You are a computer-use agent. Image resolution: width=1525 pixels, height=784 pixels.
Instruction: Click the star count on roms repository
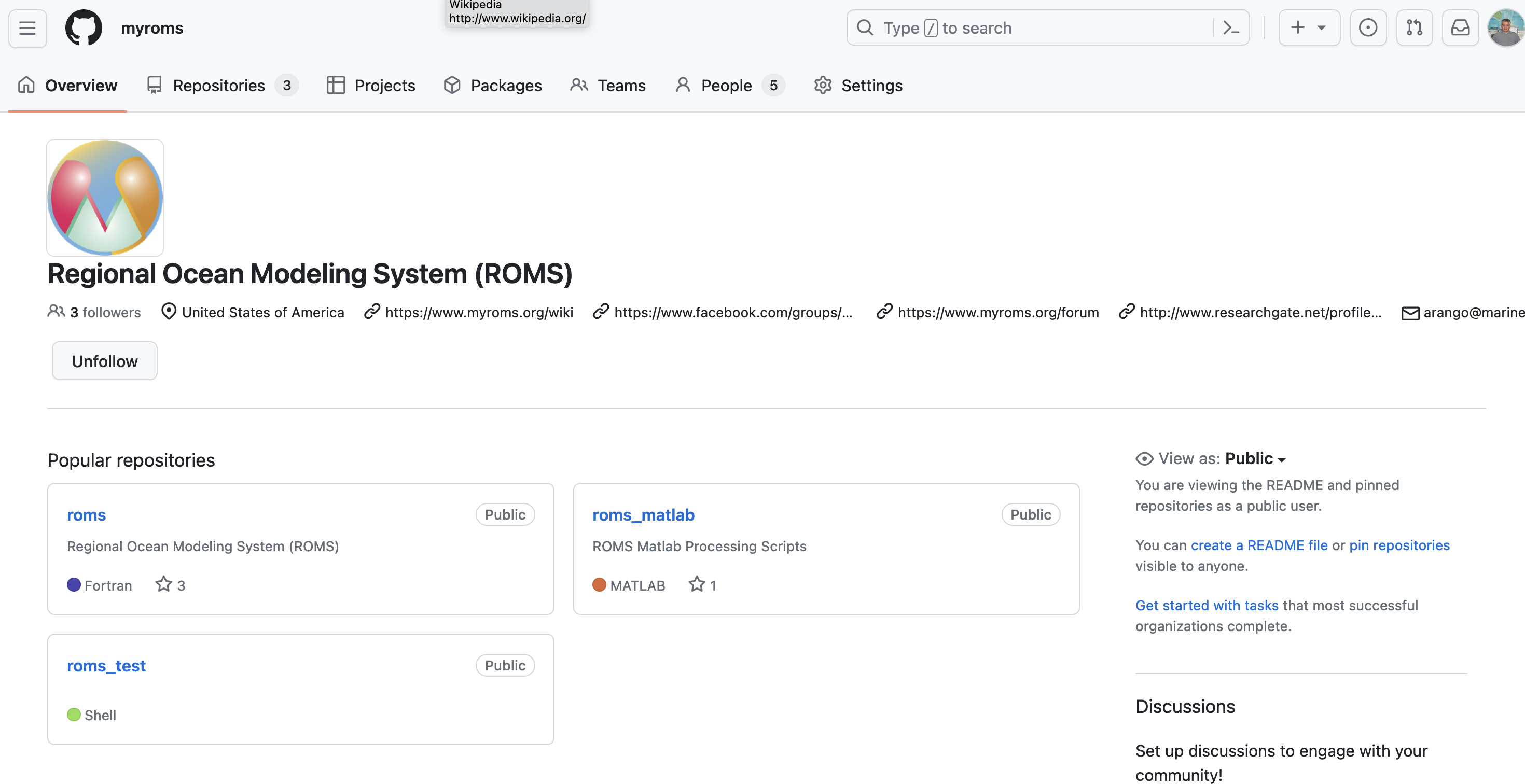[x=171, y=584]
